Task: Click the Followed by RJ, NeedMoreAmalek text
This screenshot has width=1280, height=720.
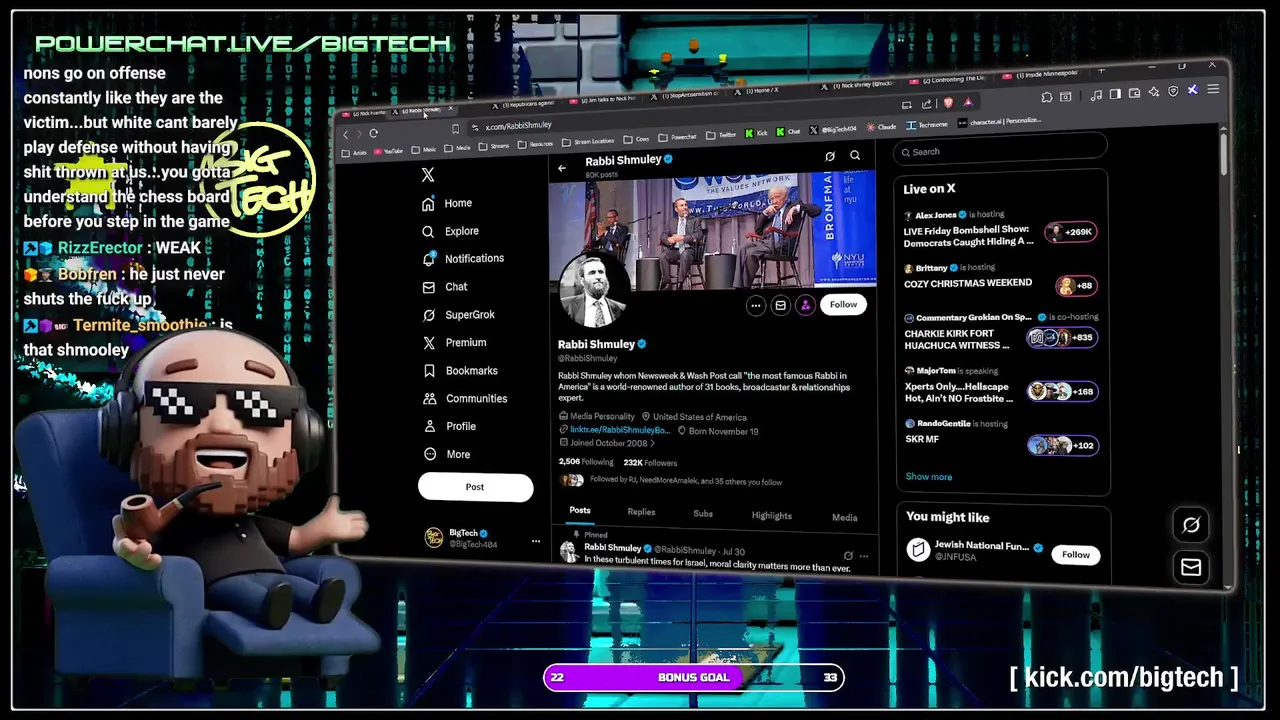Action: pyautogui.click(x=686, y=482)
